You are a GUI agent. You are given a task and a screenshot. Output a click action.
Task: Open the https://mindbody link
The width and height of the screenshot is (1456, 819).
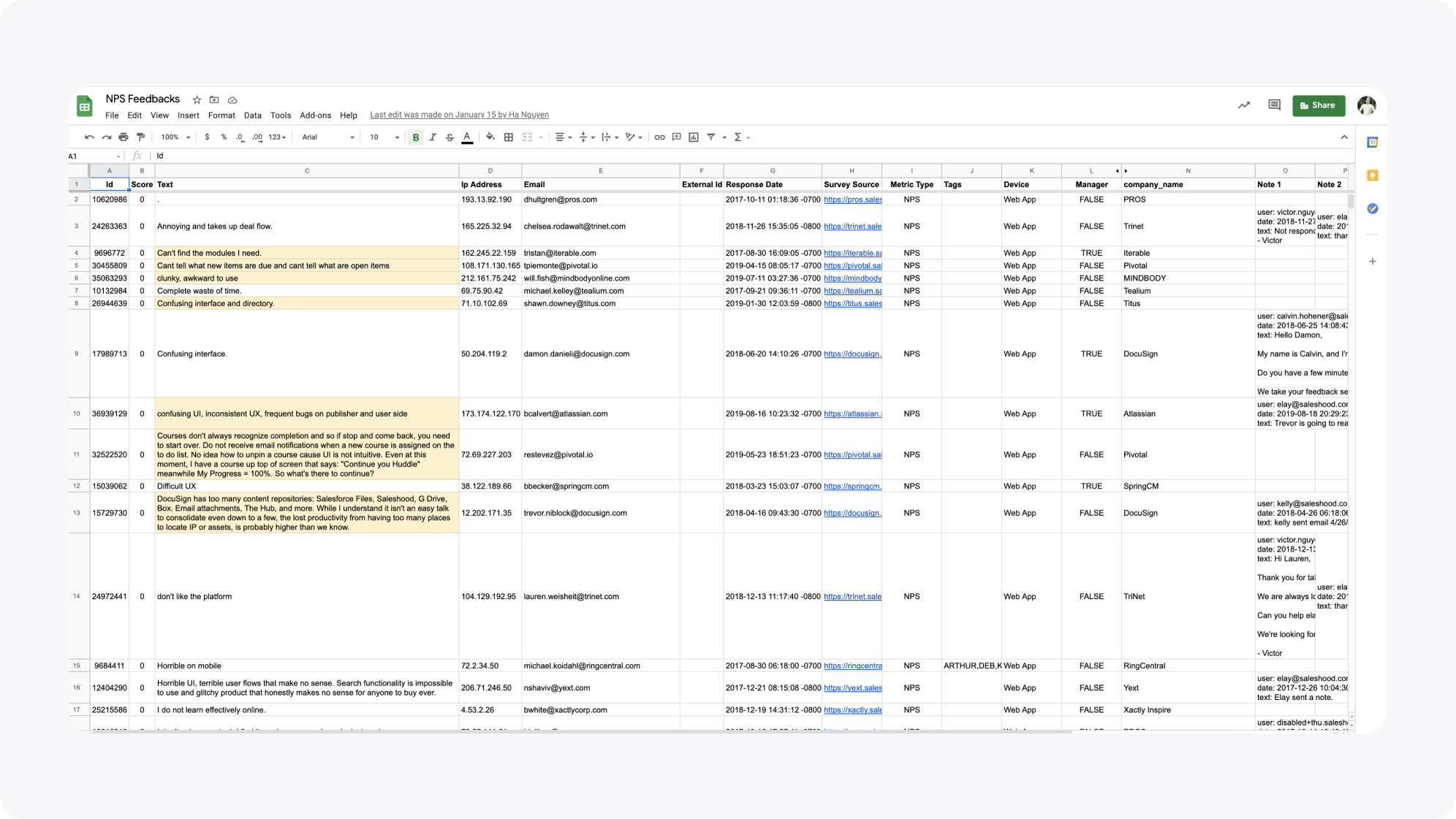click(x=852, y=278)
